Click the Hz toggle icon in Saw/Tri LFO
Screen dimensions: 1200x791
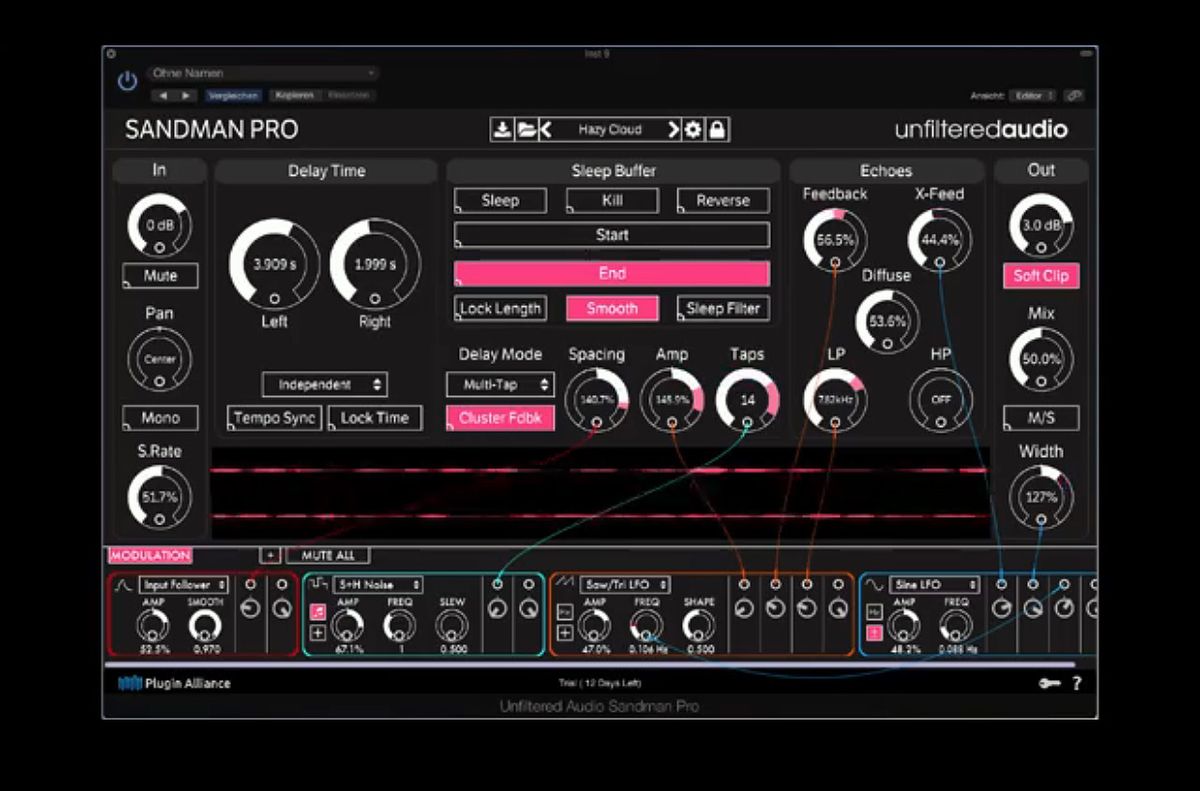[565, 611]
